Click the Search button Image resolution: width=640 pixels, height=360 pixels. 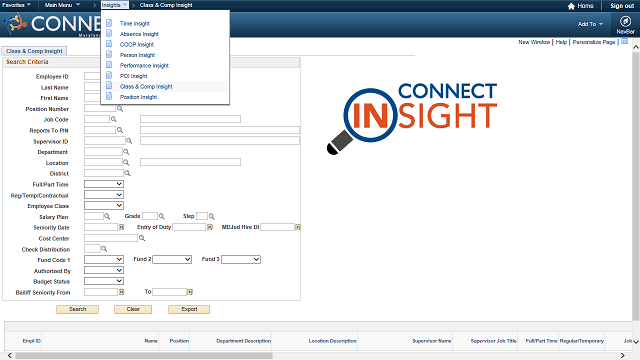(78, 309)
